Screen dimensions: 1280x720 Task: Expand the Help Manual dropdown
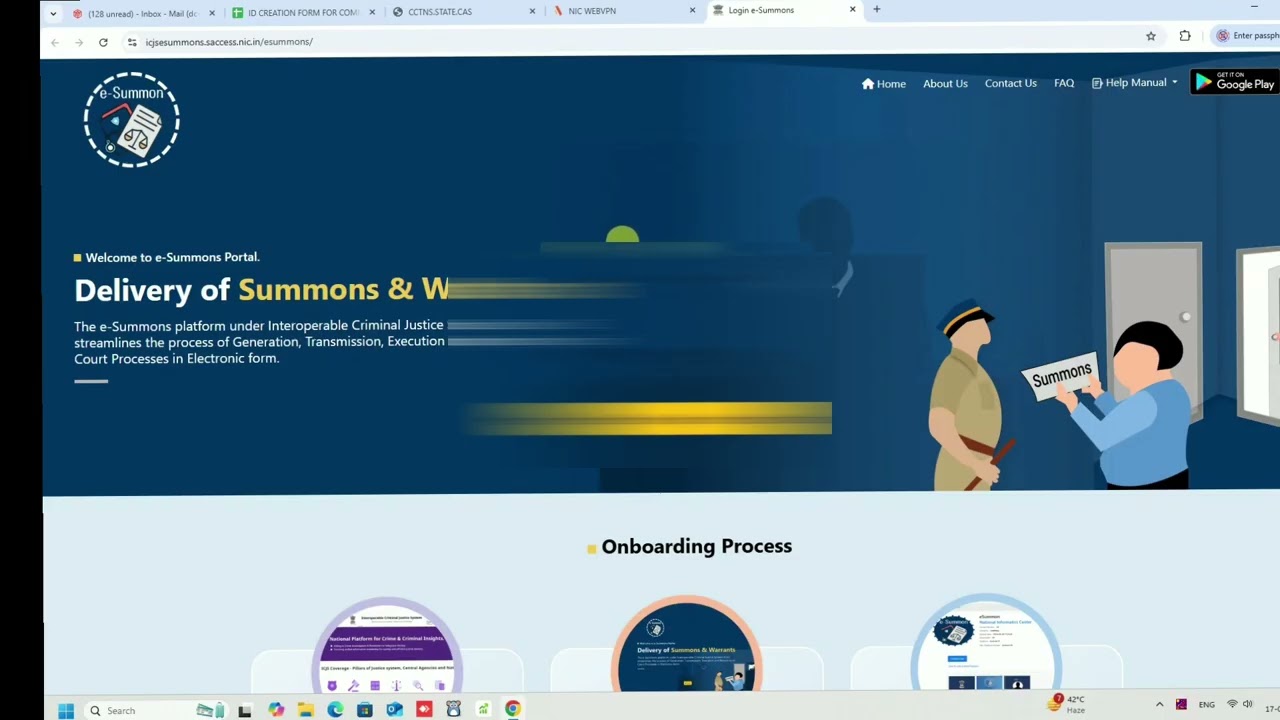click(x=1135, y=83)
